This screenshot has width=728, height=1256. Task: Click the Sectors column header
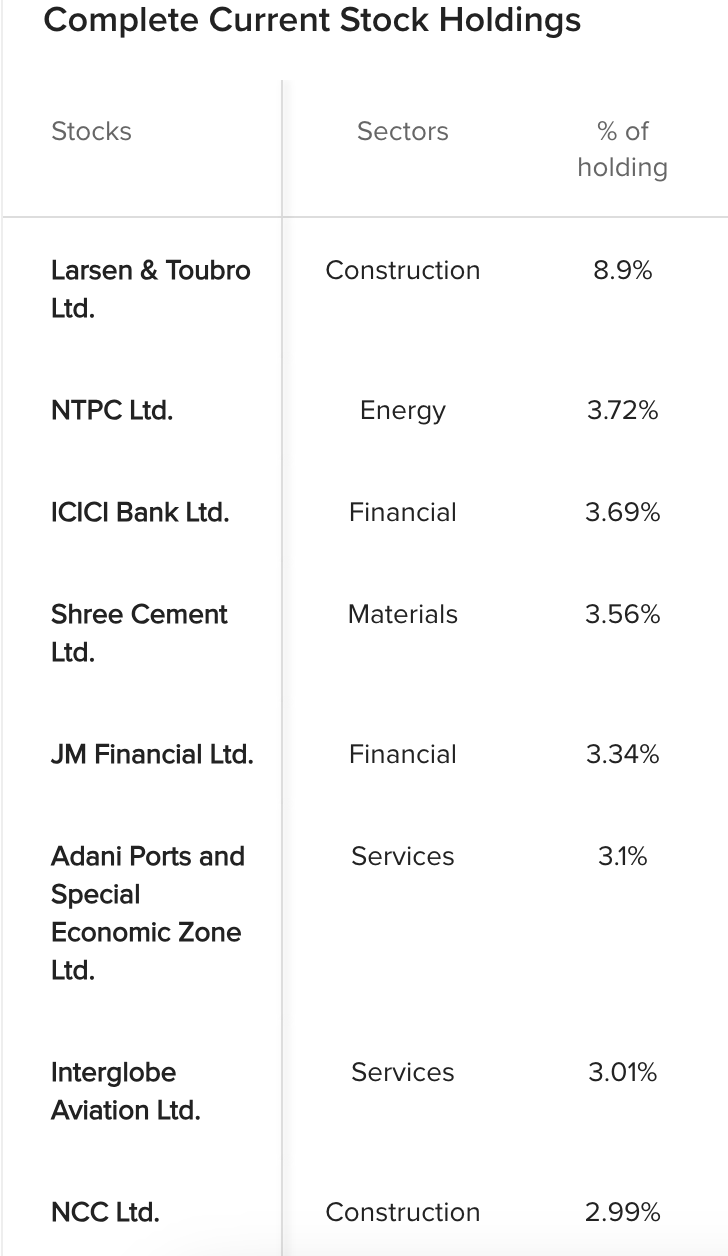[x=403, y=131]
